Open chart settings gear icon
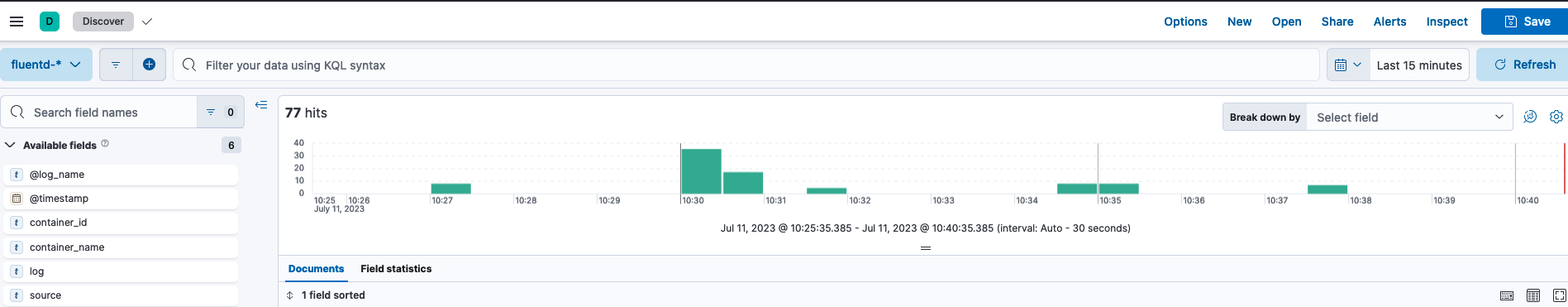This screenshot has width=1568, height=307. [1556, 117]
